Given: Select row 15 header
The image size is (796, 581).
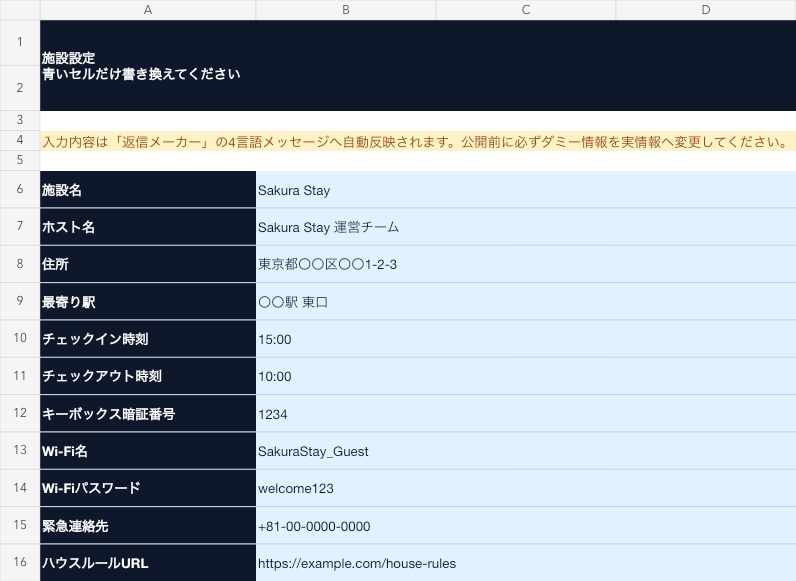Looking at the screenshot, I should [20, 525].
